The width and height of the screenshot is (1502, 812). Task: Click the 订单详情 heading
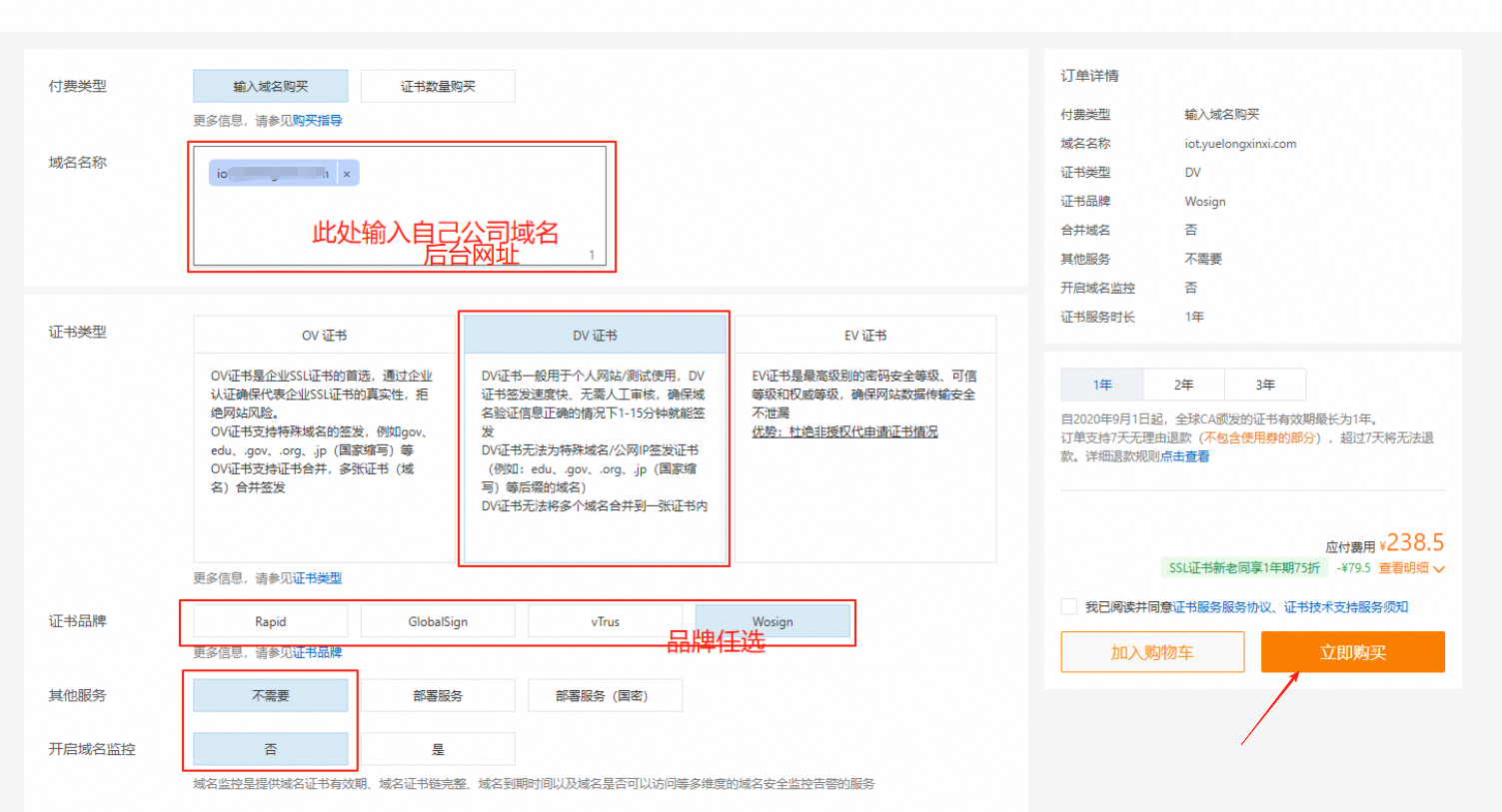click(1089, 76)
